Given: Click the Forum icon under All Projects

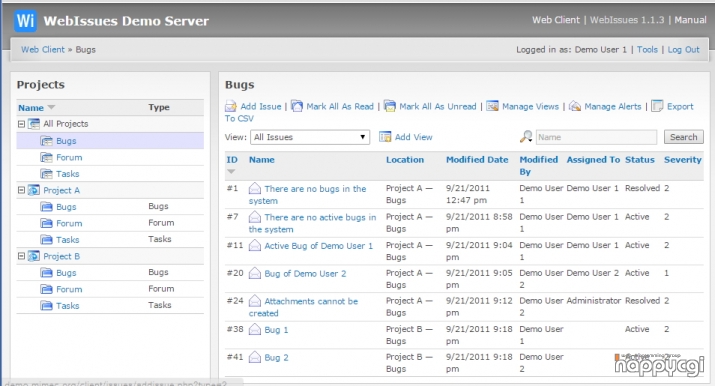Looking at the screenshot, I should coord(47,158).
